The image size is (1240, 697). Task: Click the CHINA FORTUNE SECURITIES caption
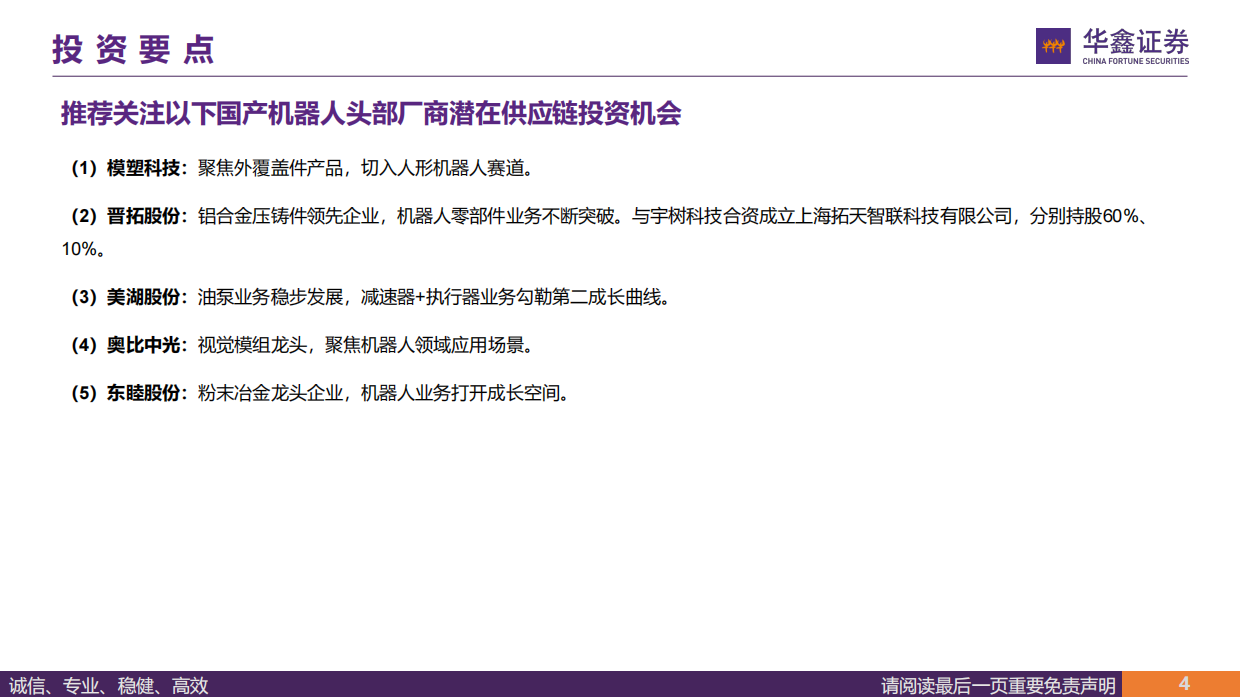[x=1136, y=61]
